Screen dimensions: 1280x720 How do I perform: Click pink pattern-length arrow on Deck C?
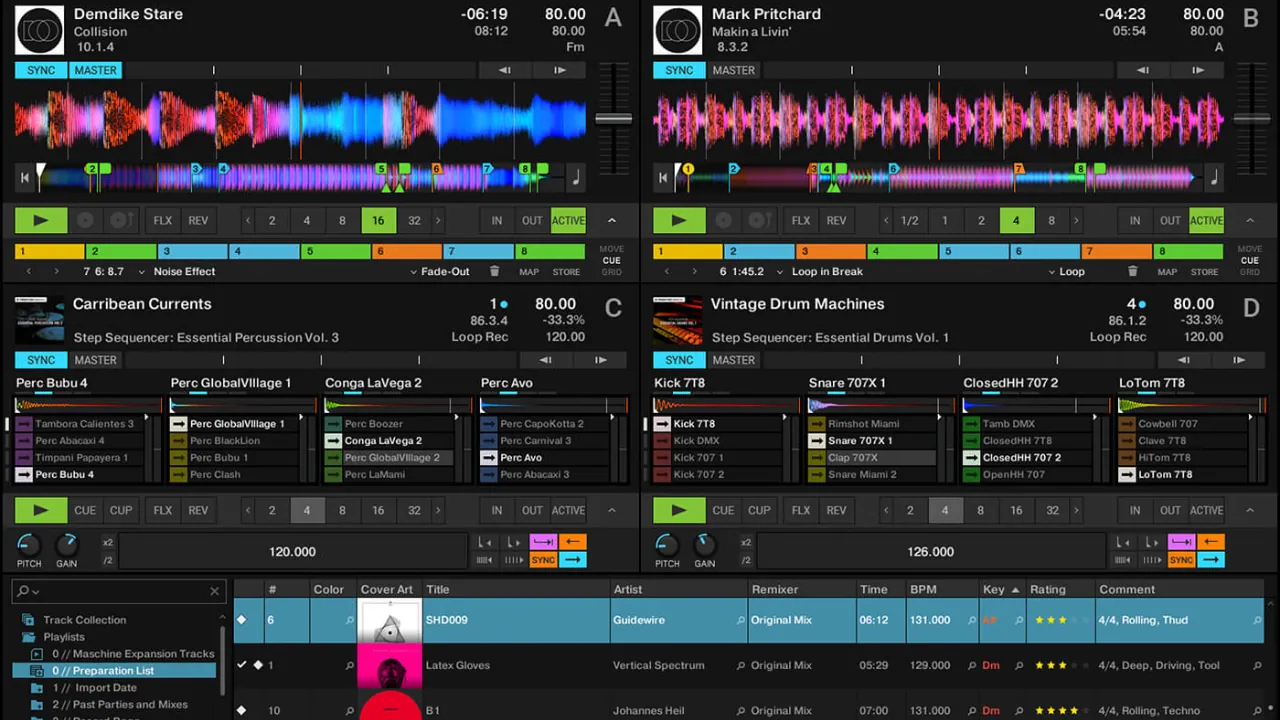[543, 542]
